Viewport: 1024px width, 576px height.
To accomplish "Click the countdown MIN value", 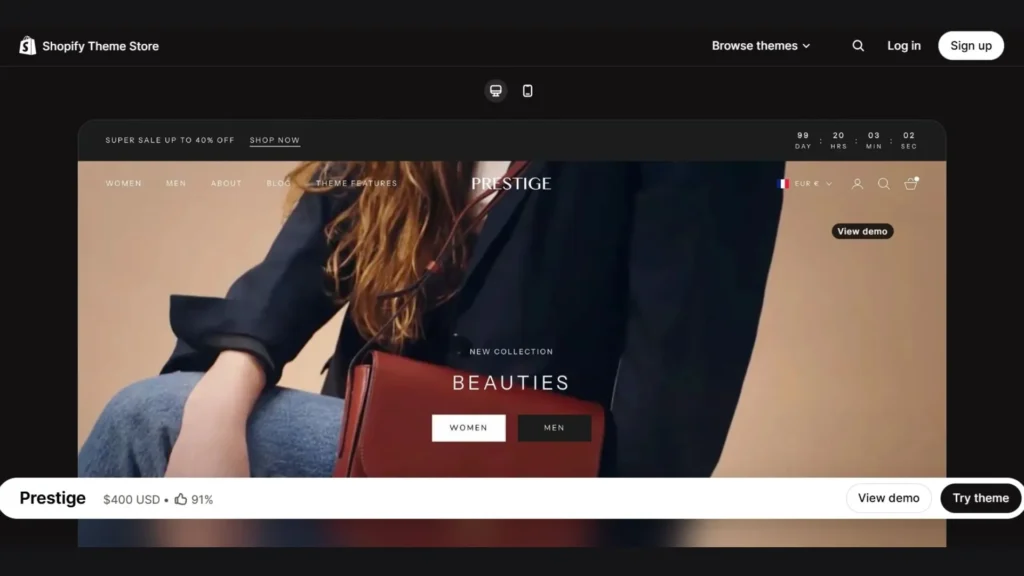I will (874, 136).
